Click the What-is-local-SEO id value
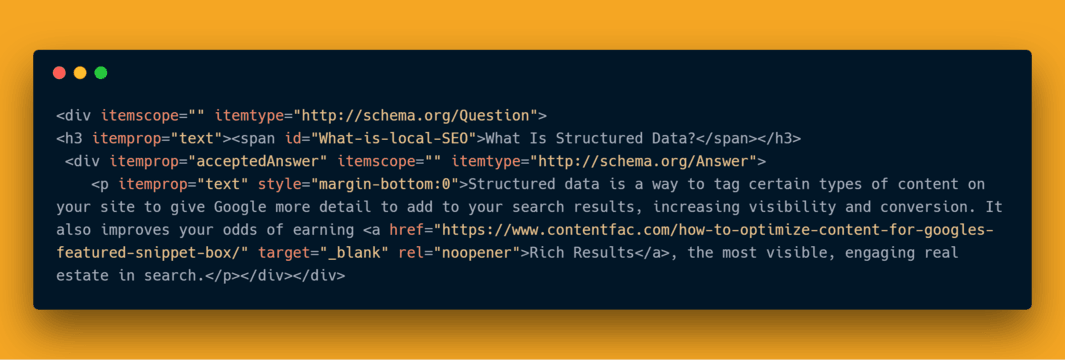This screenshot has height=360, width=1065. click(x=394, y=139)
